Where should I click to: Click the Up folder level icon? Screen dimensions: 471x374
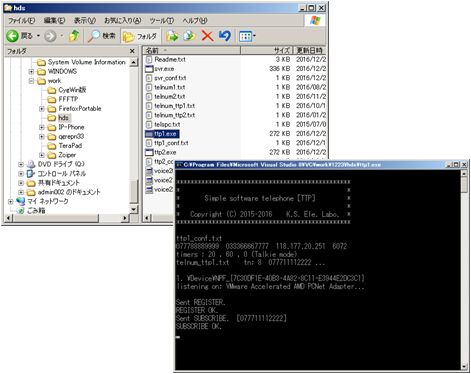(x=74, y=36)
